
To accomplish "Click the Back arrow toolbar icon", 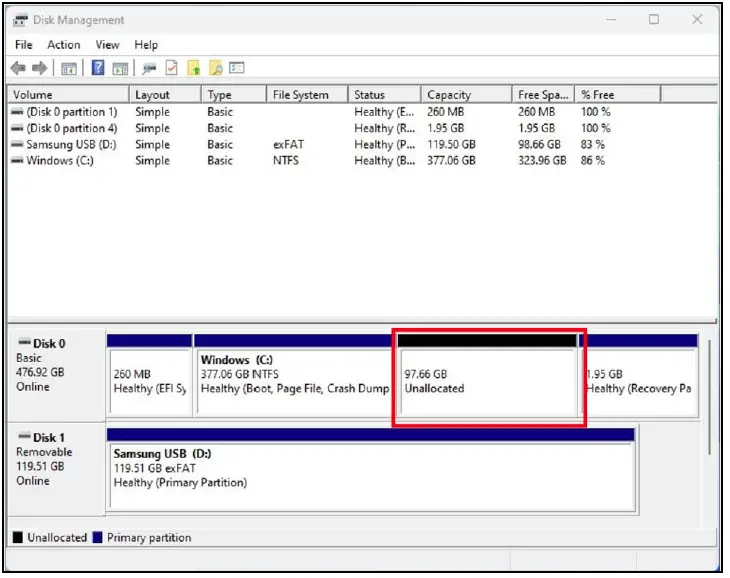I will [18, 68].
